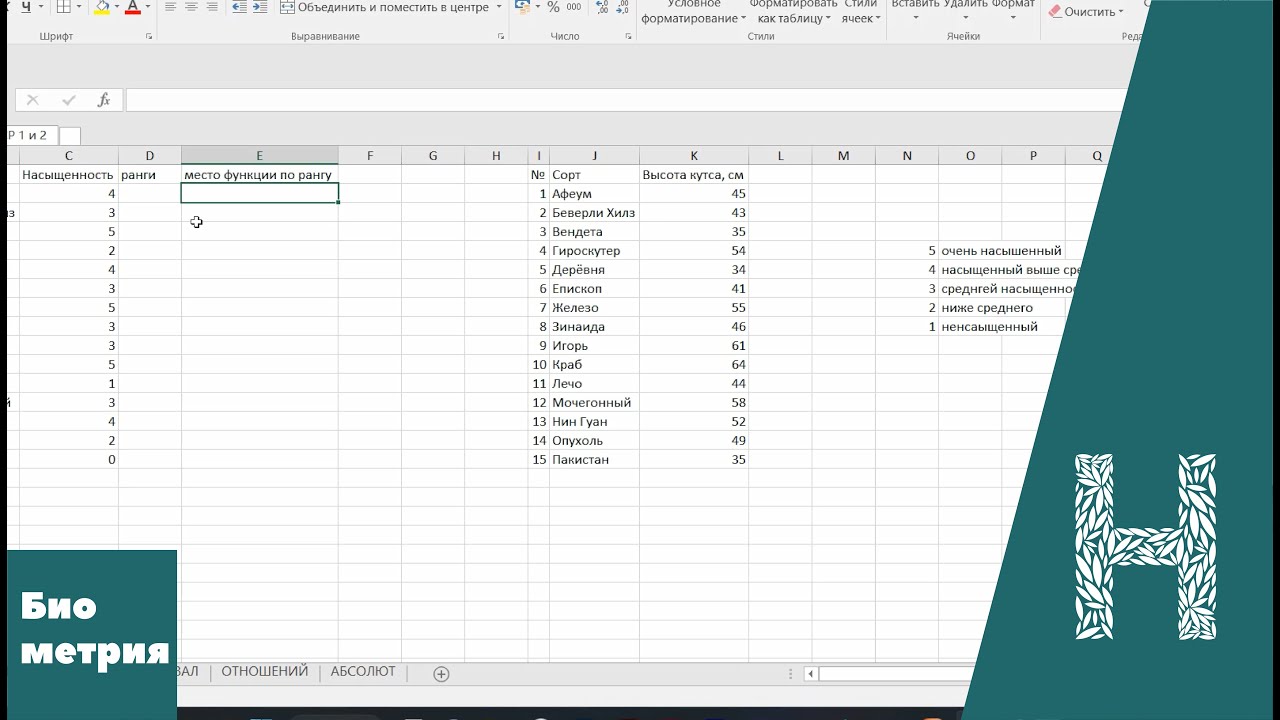The width and height of the screenshot is (1280, 720).
Task: Switch to the АБСОЛЮТ sheet tab
Action: [363, 672]
